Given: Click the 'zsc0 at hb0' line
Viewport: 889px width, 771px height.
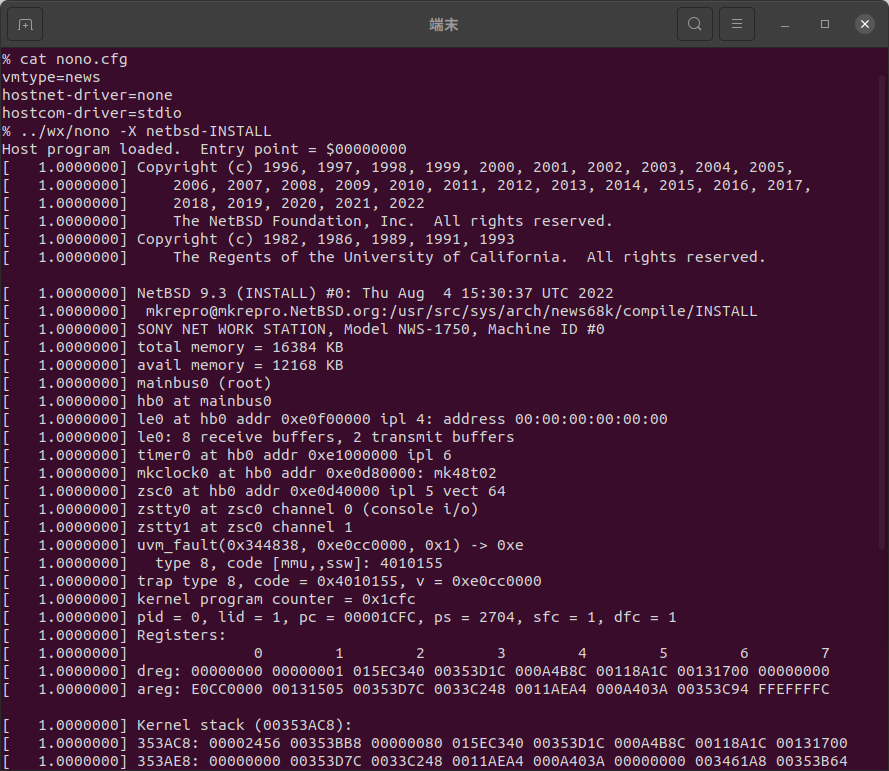Looking at the screenshot, I should click(254, 491).
